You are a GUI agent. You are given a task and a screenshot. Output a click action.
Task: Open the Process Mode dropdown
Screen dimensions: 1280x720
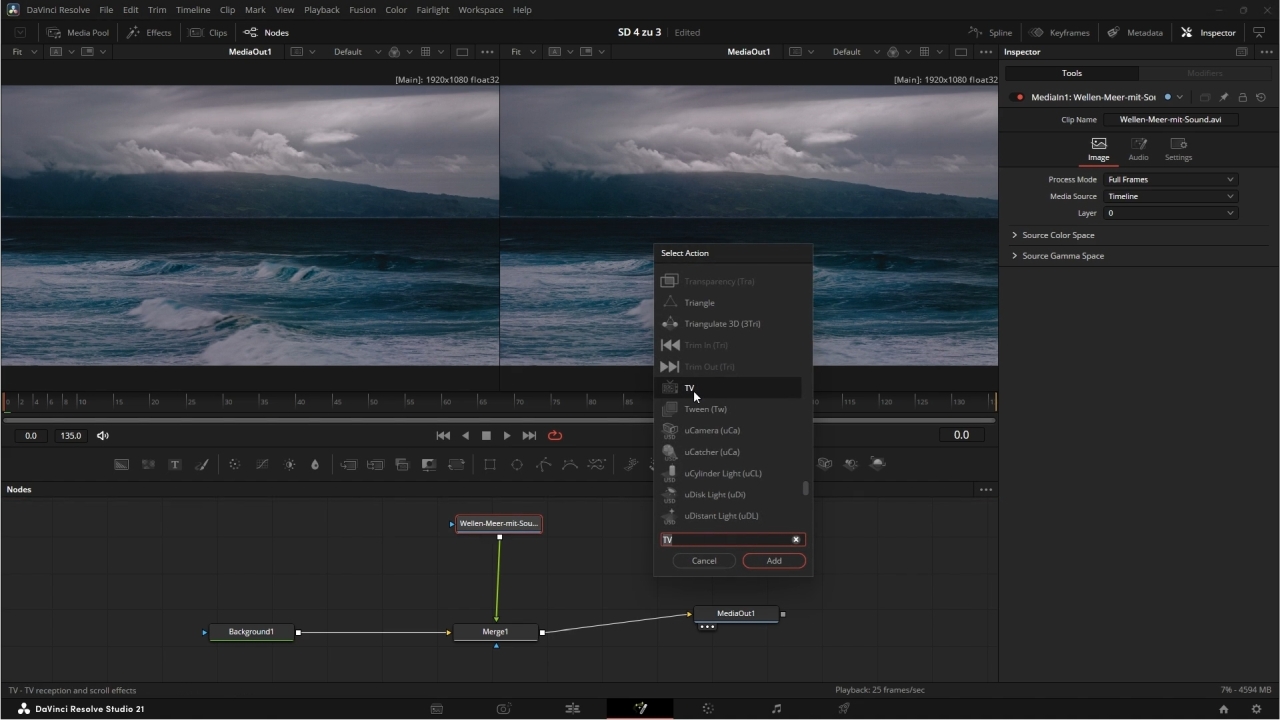coord(1170,180)
